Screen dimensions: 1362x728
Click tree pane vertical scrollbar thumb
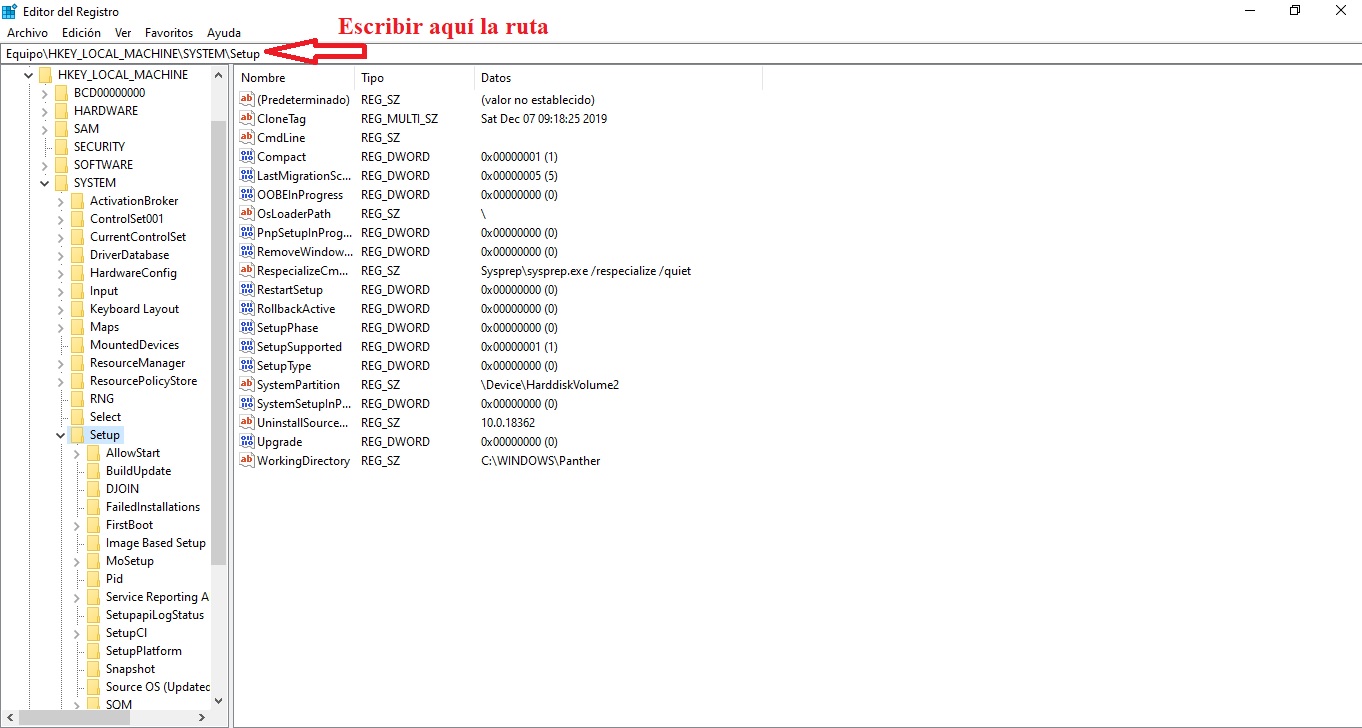[219, 343]
